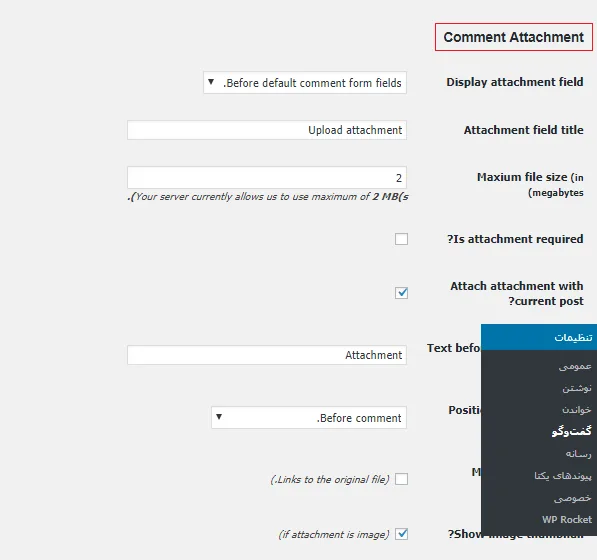This screenshot has height=560, width=597.
Task: Go to پیوندهای یکتا permalinks item
Action: [563, 476]
